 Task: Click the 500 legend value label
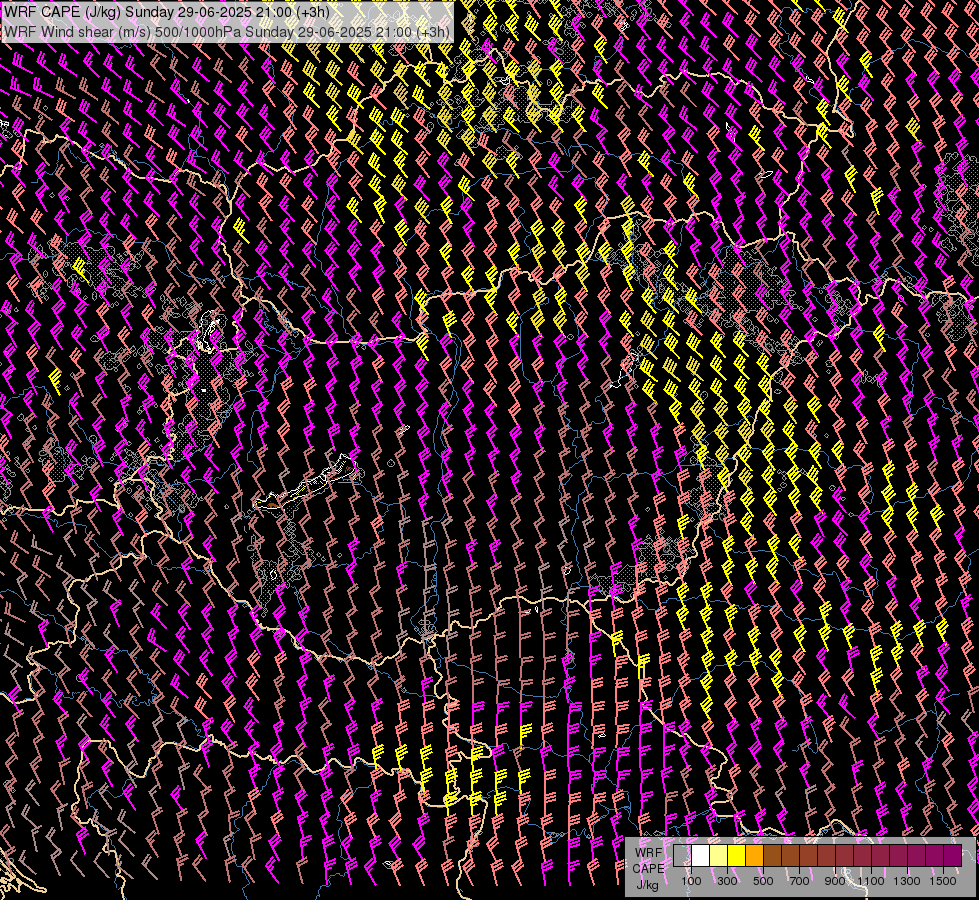(x=763, y=881)
